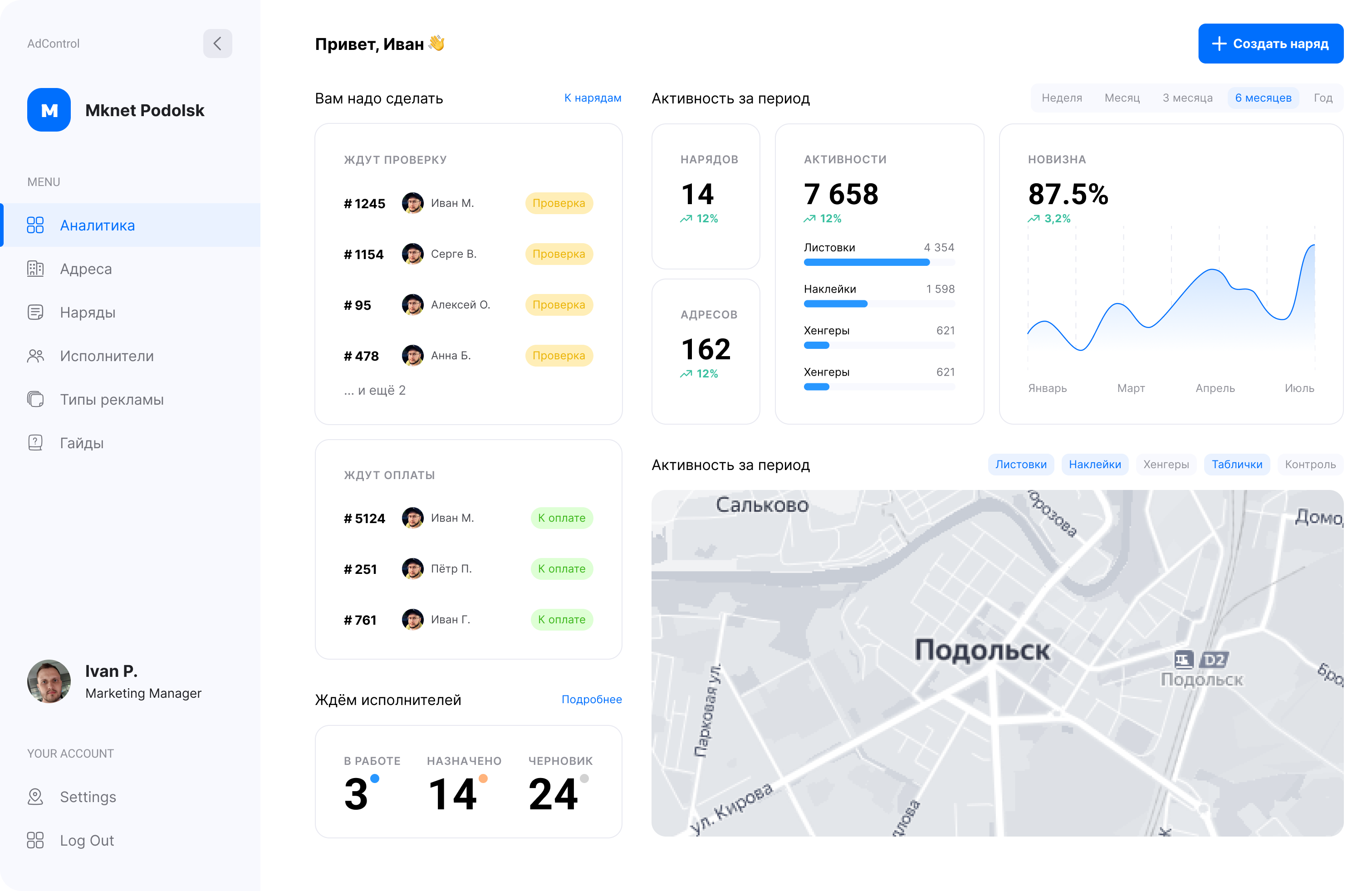Toggle the Наклейки map filter
Viewport: 1372px width, 891px height.
(x=1095, y=465)
